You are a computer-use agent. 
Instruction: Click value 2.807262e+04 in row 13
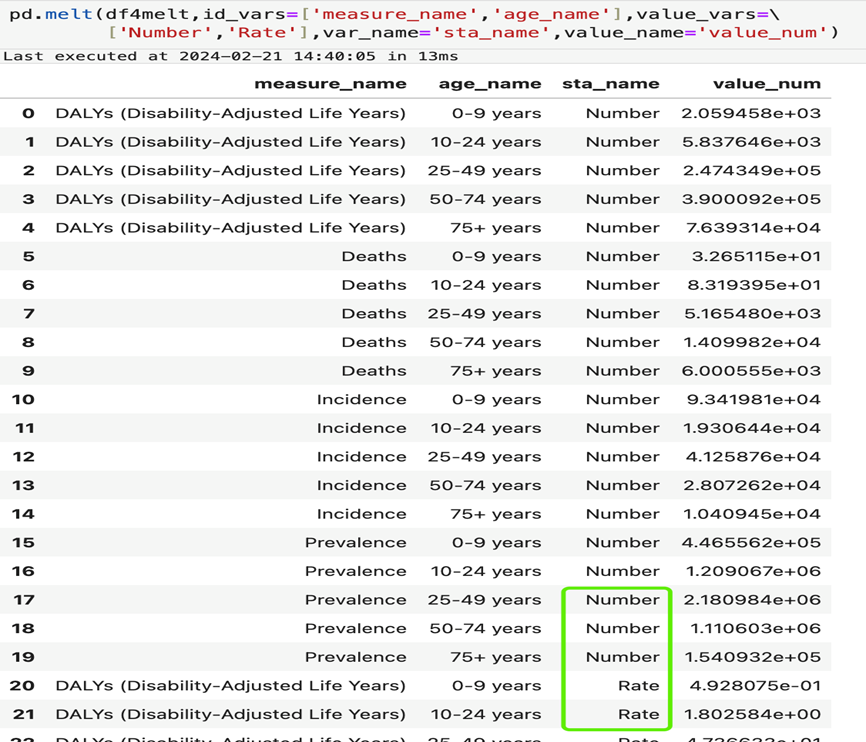pos(752,486)
